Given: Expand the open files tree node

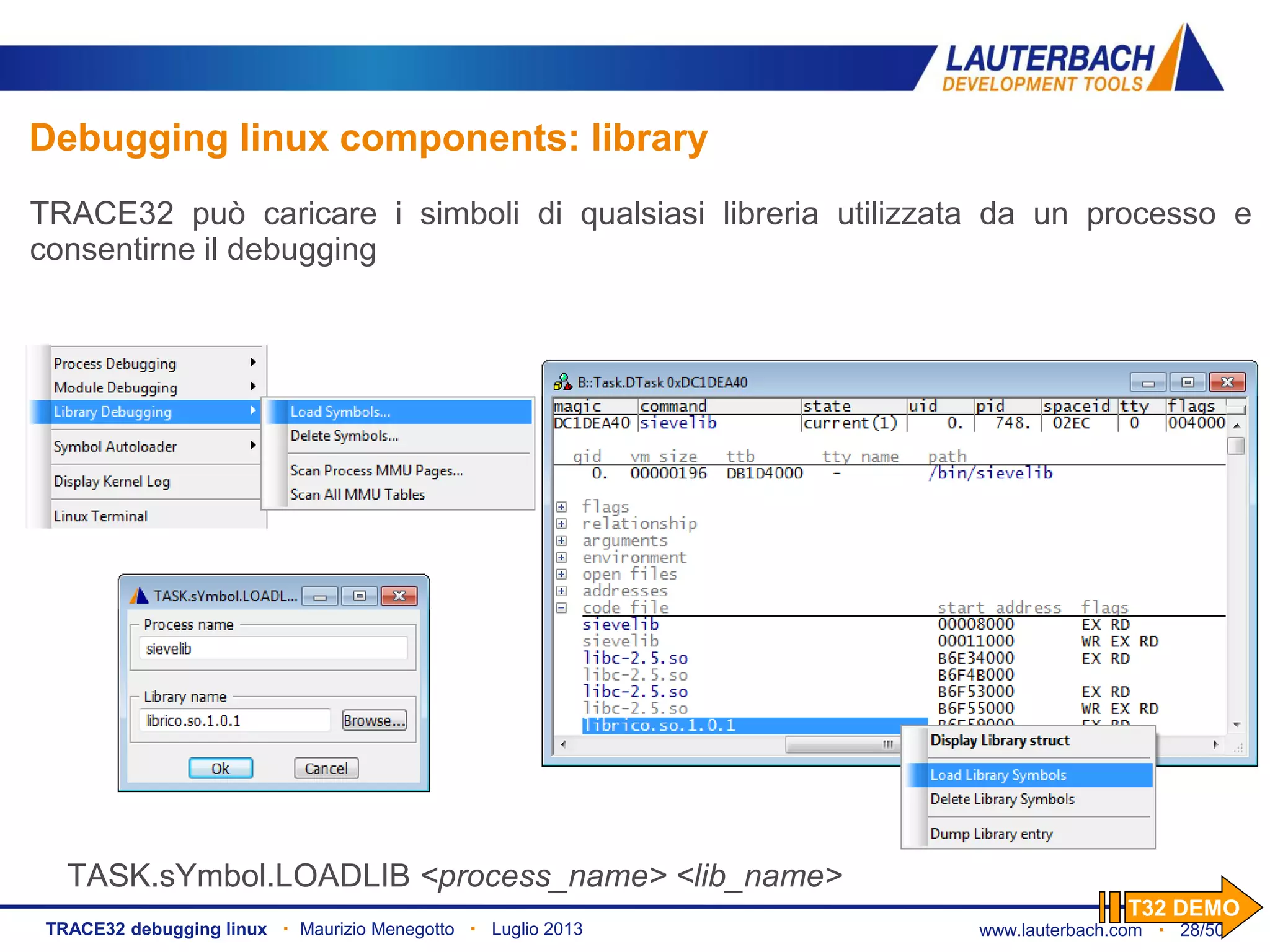Looking at the screenshot, I should click(x=561, y=574).
